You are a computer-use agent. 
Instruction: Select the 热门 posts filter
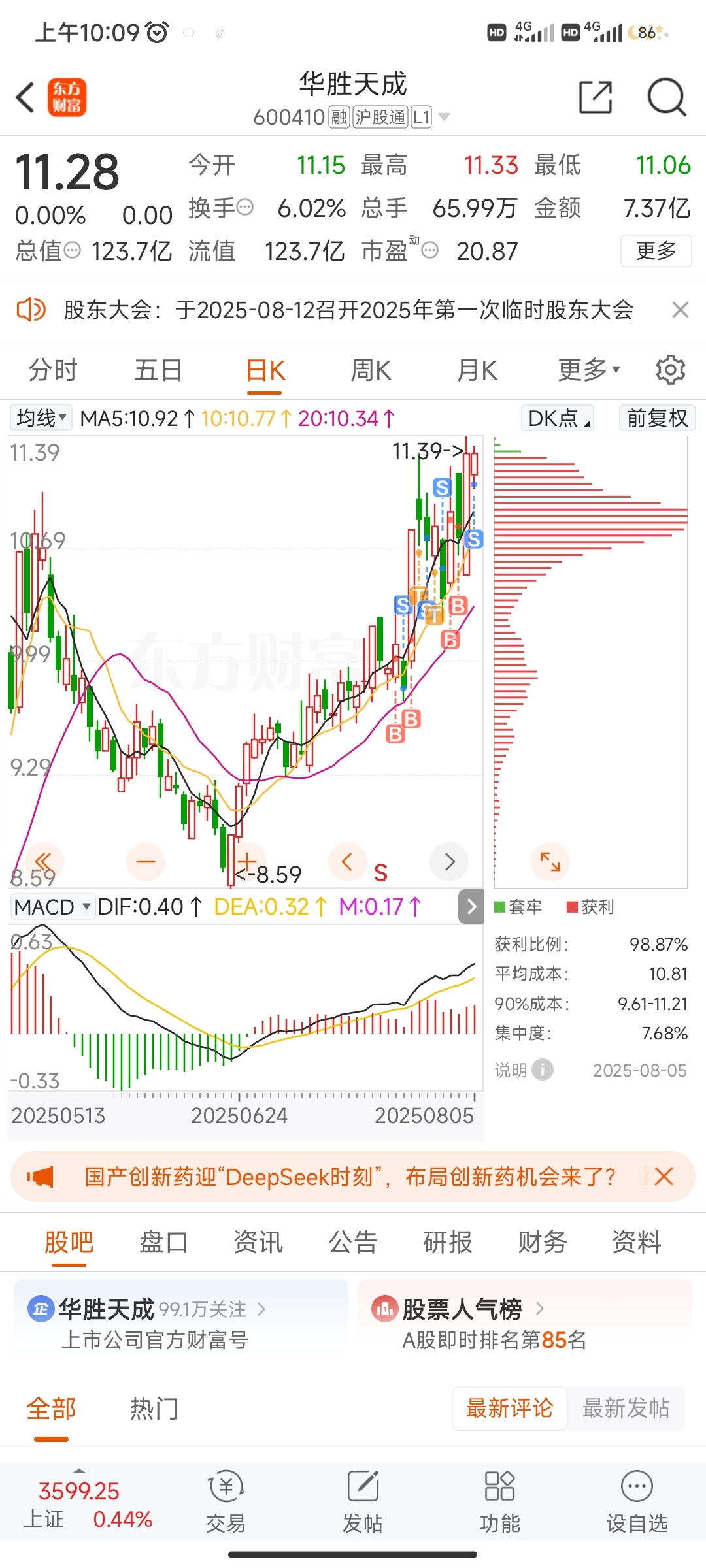pos(154,1409)
